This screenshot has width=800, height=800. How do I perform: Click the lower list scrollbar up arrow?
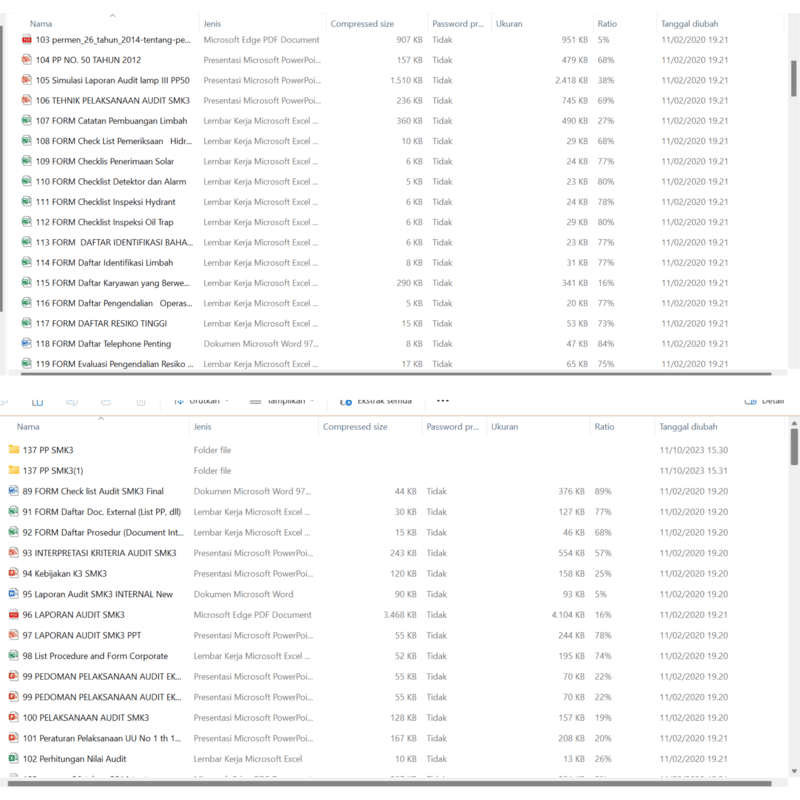(793, 423)
